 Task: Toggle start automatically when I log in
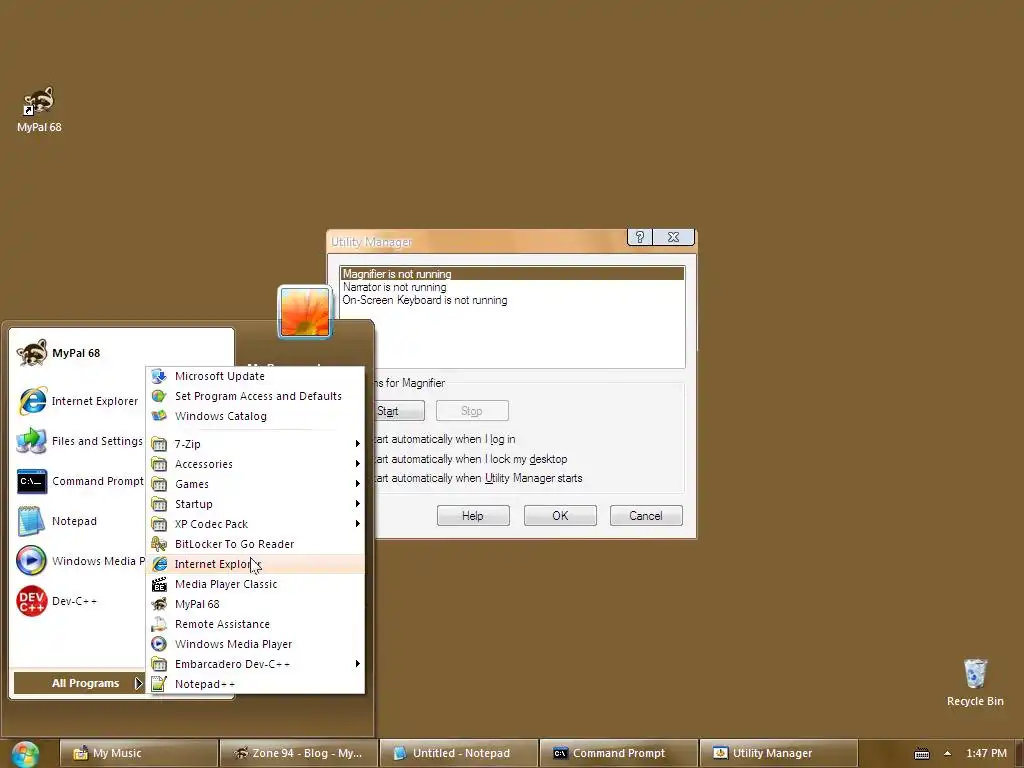pos(444,440)
